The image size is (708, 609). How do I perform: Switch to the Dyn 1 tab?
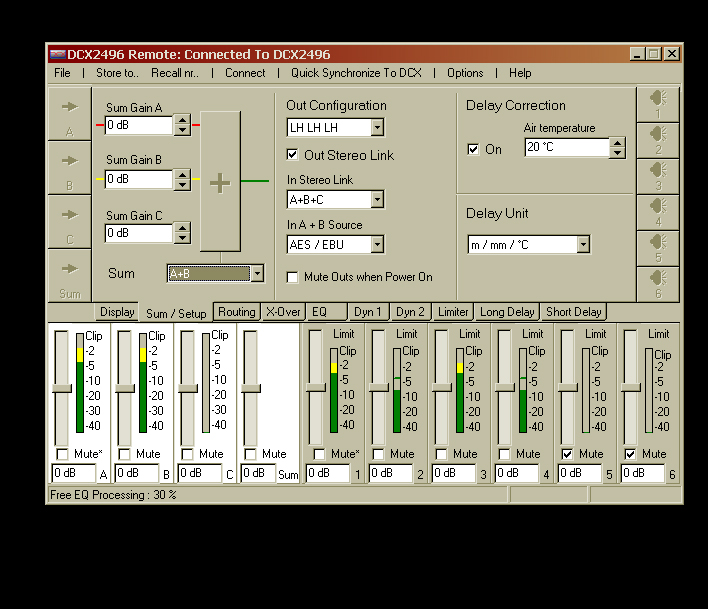coord(368,312)
